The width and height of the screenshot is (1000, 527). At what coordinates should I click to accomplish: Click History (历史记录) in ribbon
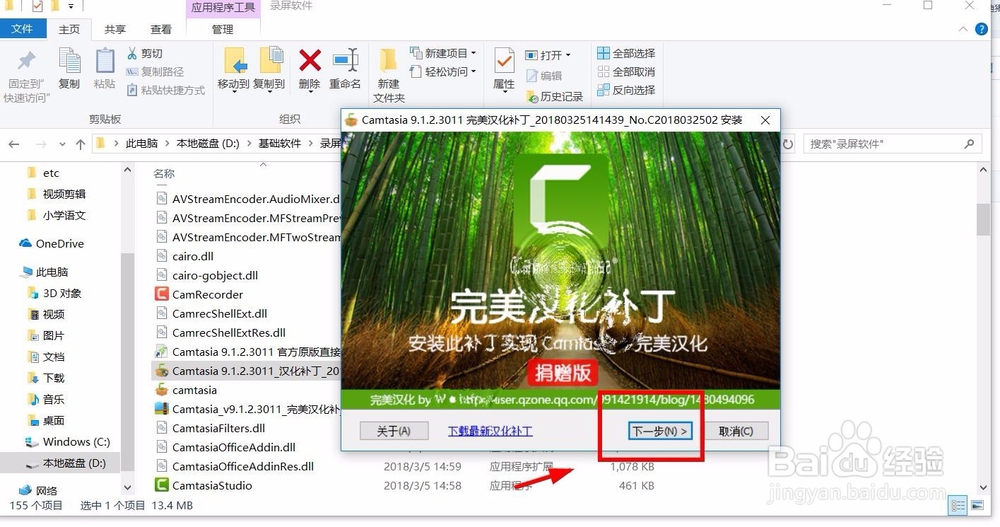tap(555, 96)
